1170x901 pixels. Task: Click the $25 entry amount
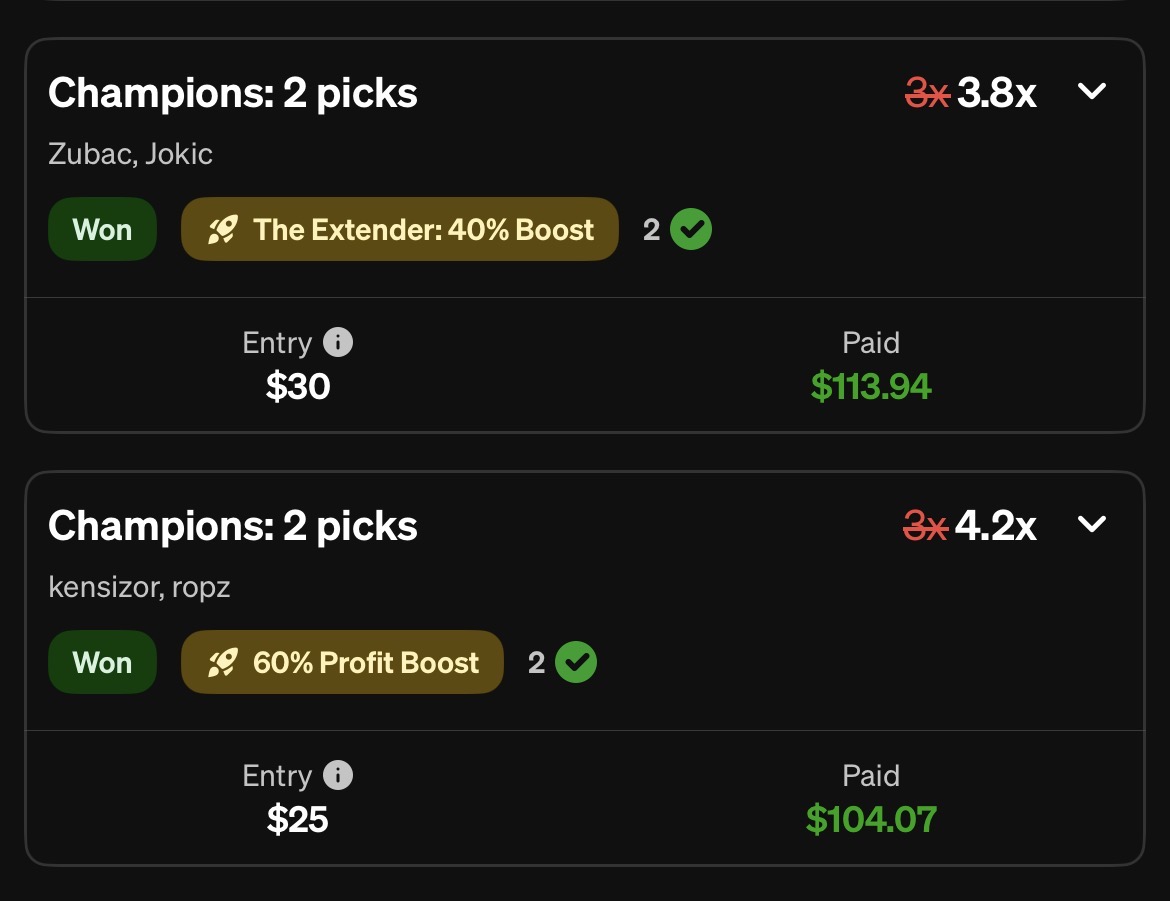click(x=298, y=819)
